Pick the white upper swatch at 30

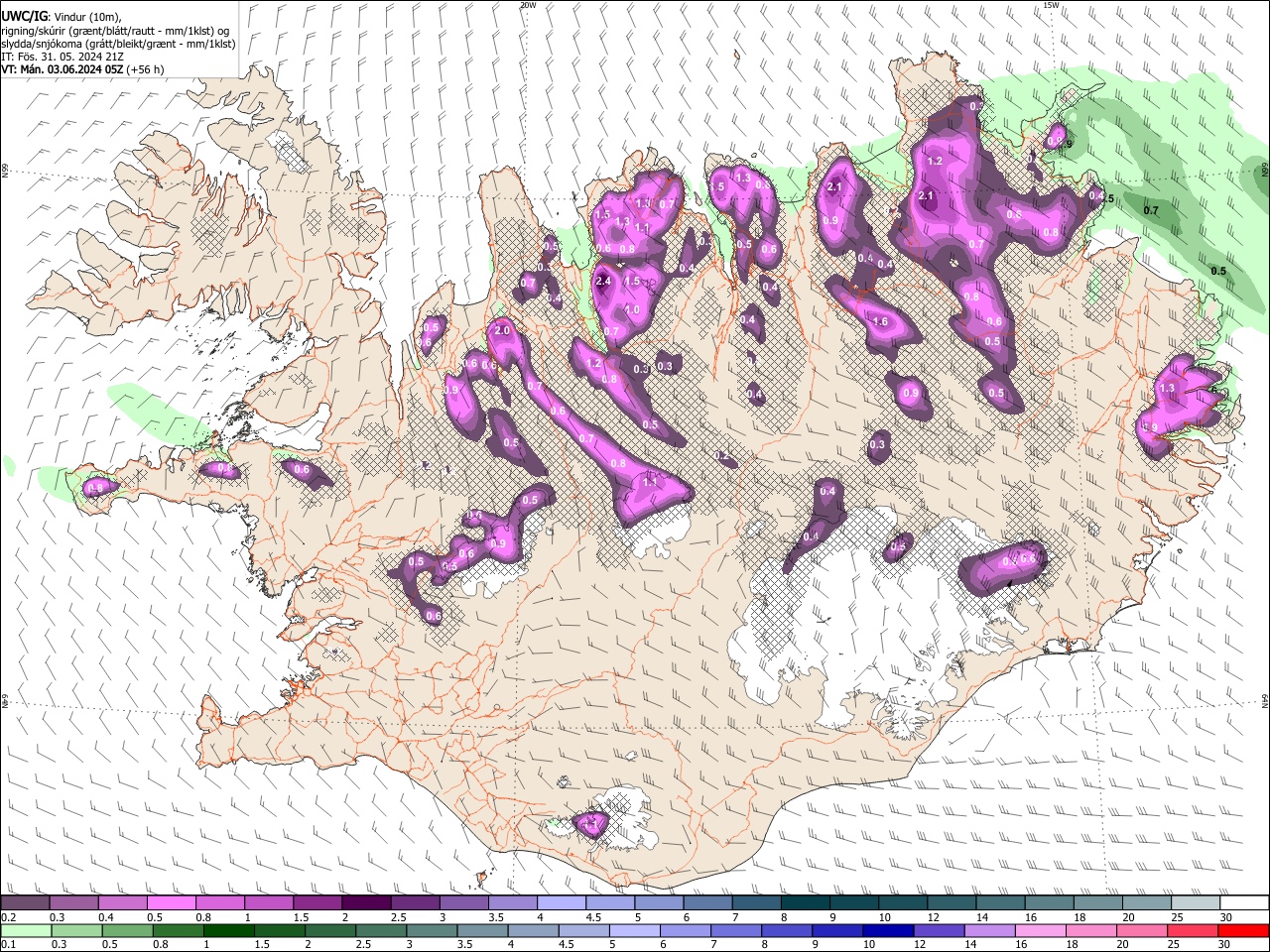(x=1244, y=903)
